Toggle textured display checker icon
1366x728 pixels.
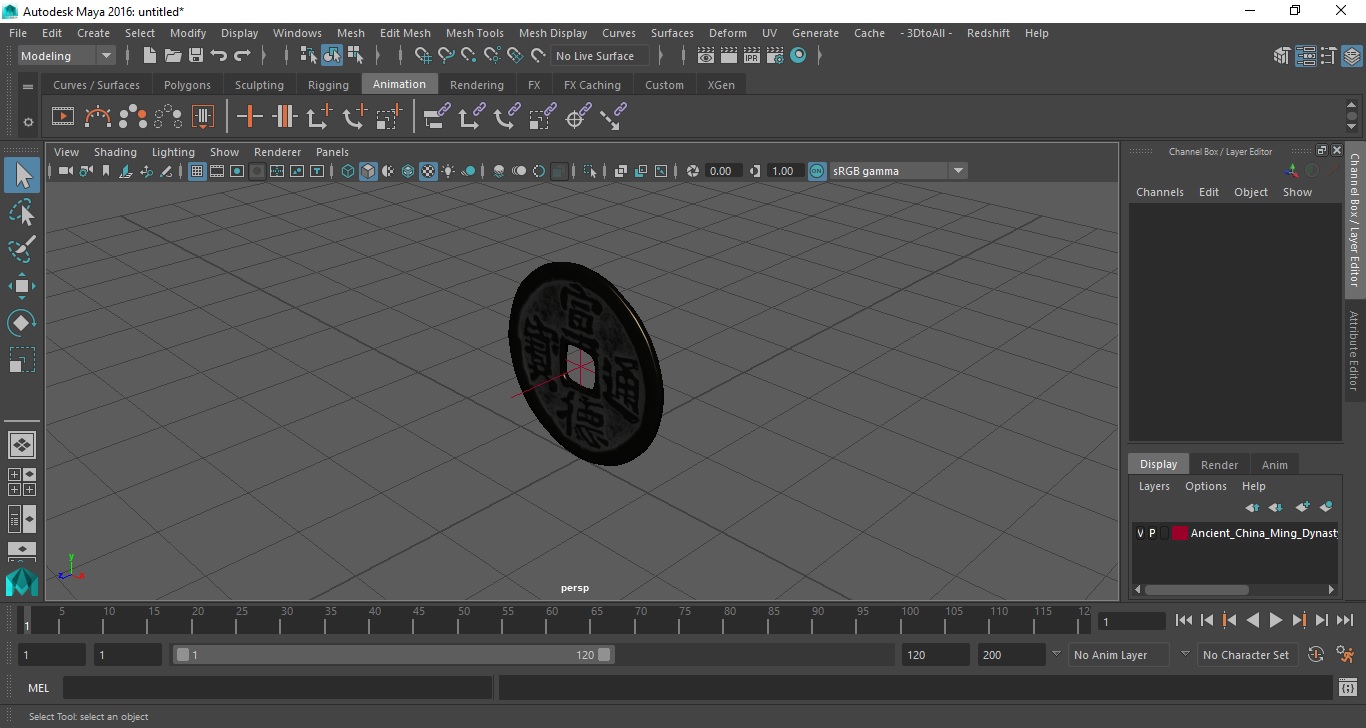pos(428,171)
